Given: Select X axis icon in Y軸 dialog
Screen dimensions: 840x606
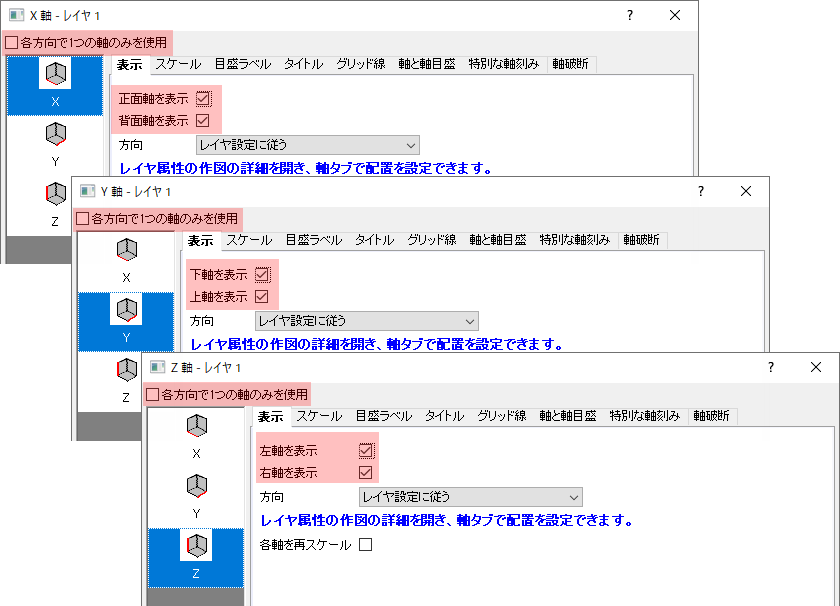Looking at the screenshot, I should click(126, 250).
